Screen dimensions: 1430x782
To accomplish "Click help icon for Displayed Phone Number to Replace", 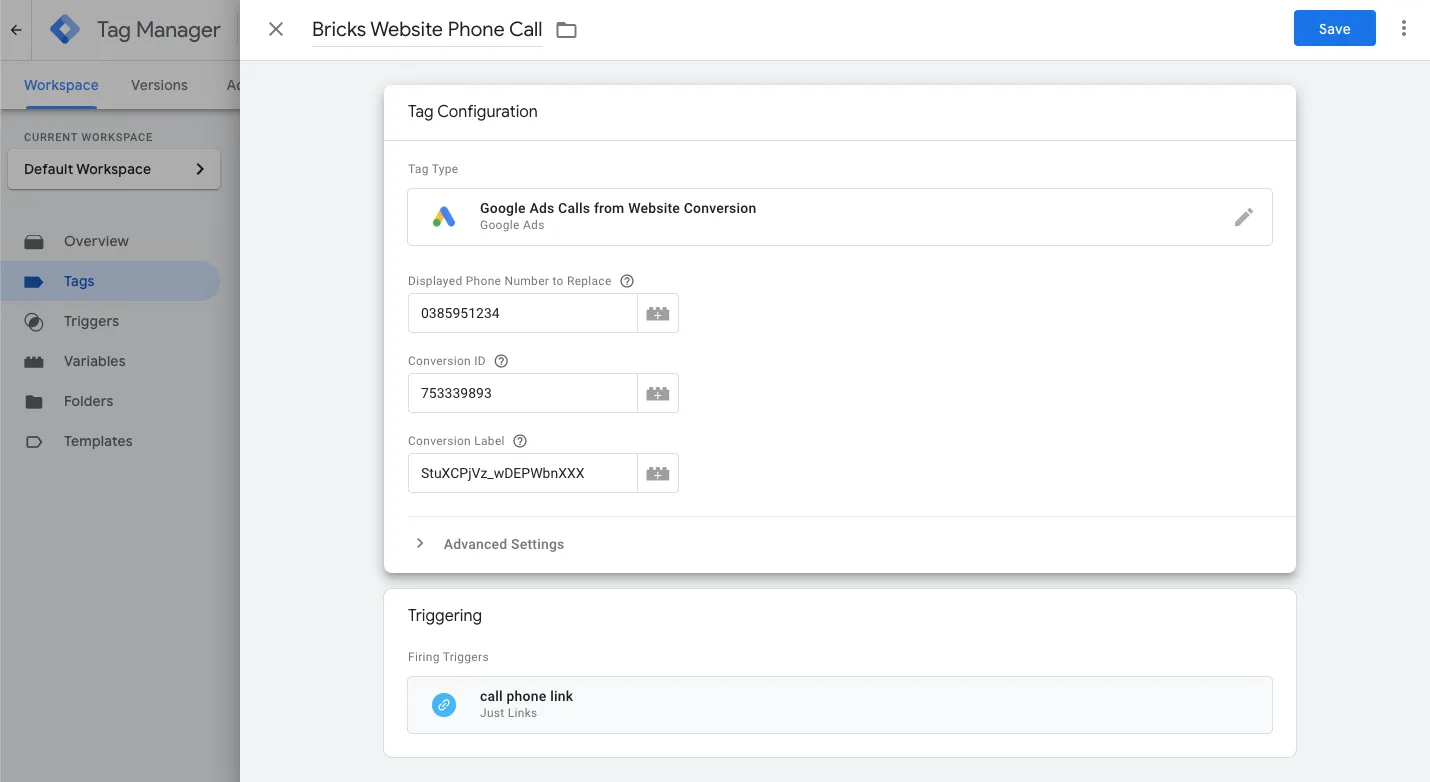I will tap(626, 281).
